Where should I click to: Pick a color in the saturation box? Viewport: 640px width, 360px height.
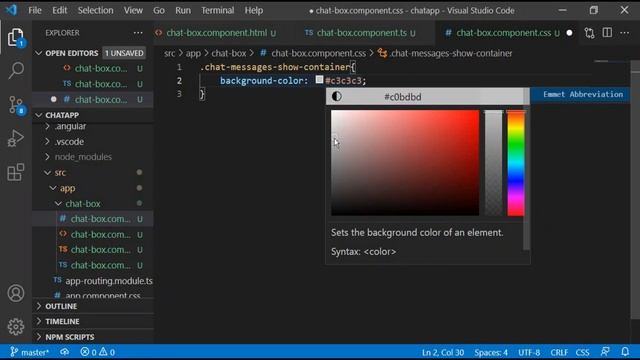tap(405, 162)
